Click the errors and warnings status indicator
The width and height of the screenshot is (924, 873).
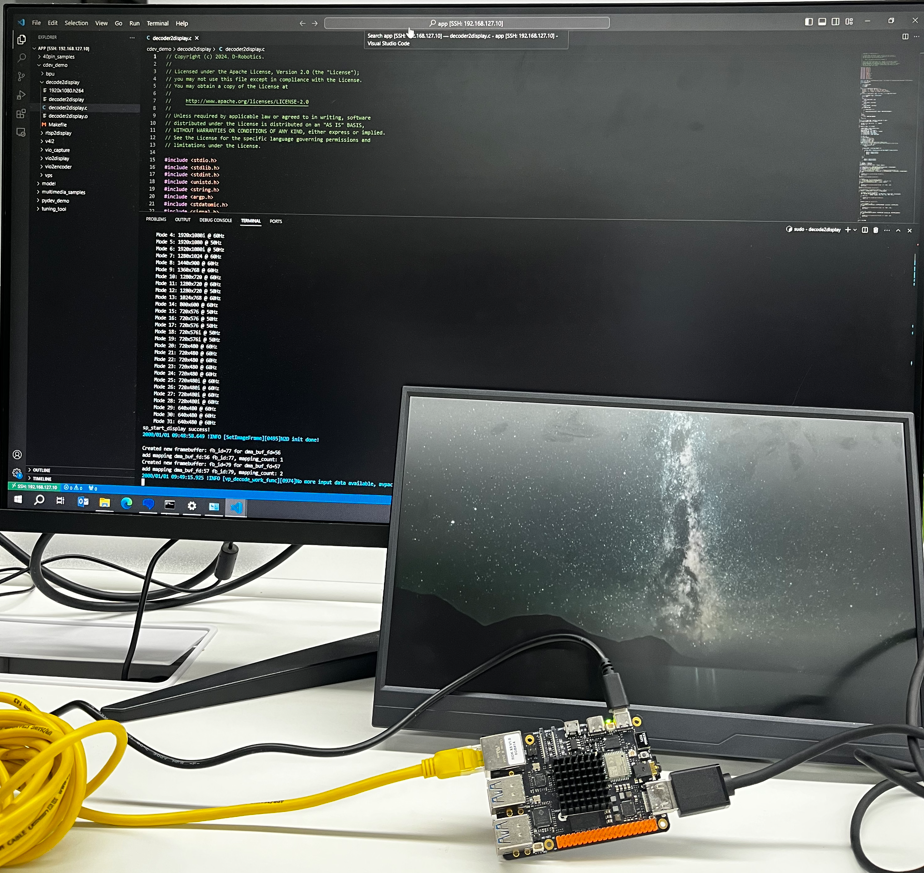(x=72, y=487)
